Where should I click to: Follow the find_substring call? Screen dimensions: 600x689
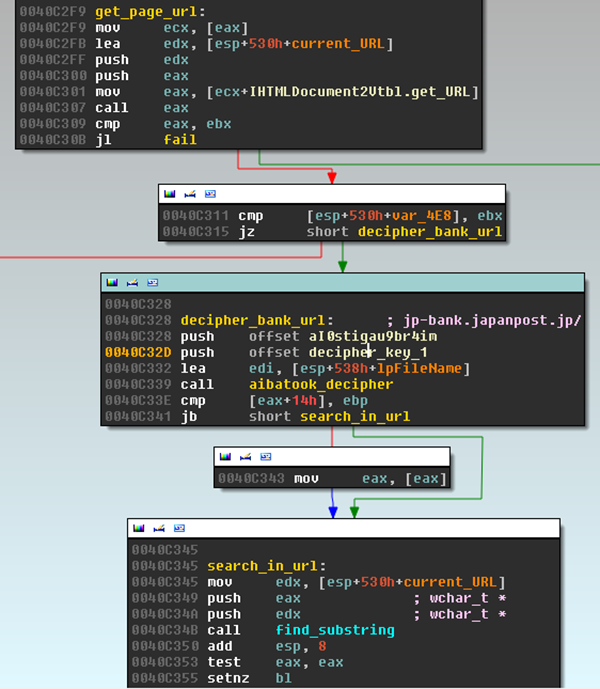(335, 630)
